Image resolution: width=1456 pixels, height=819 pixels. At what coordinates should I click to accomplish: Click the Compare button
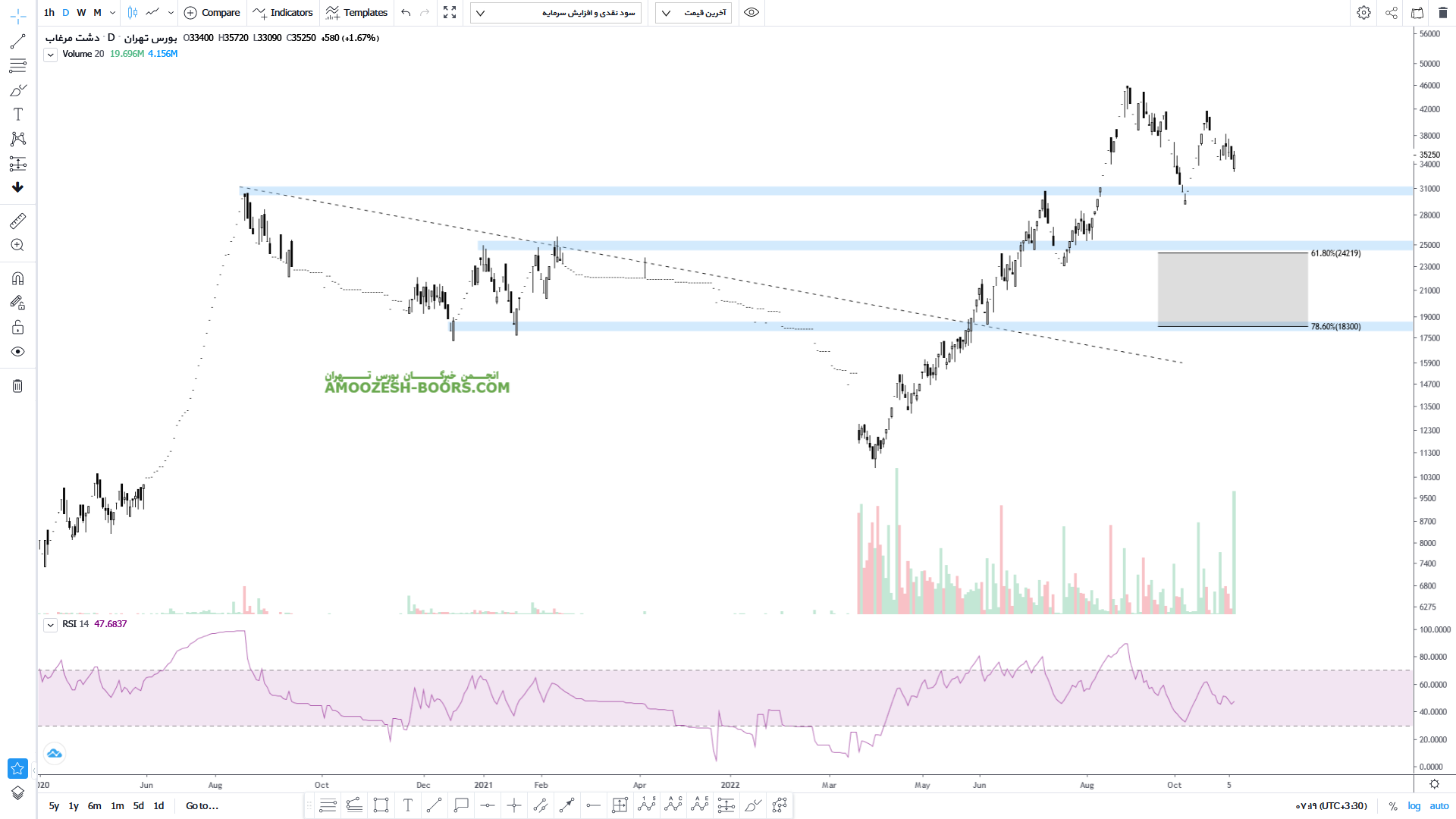(x=212, y=13)
